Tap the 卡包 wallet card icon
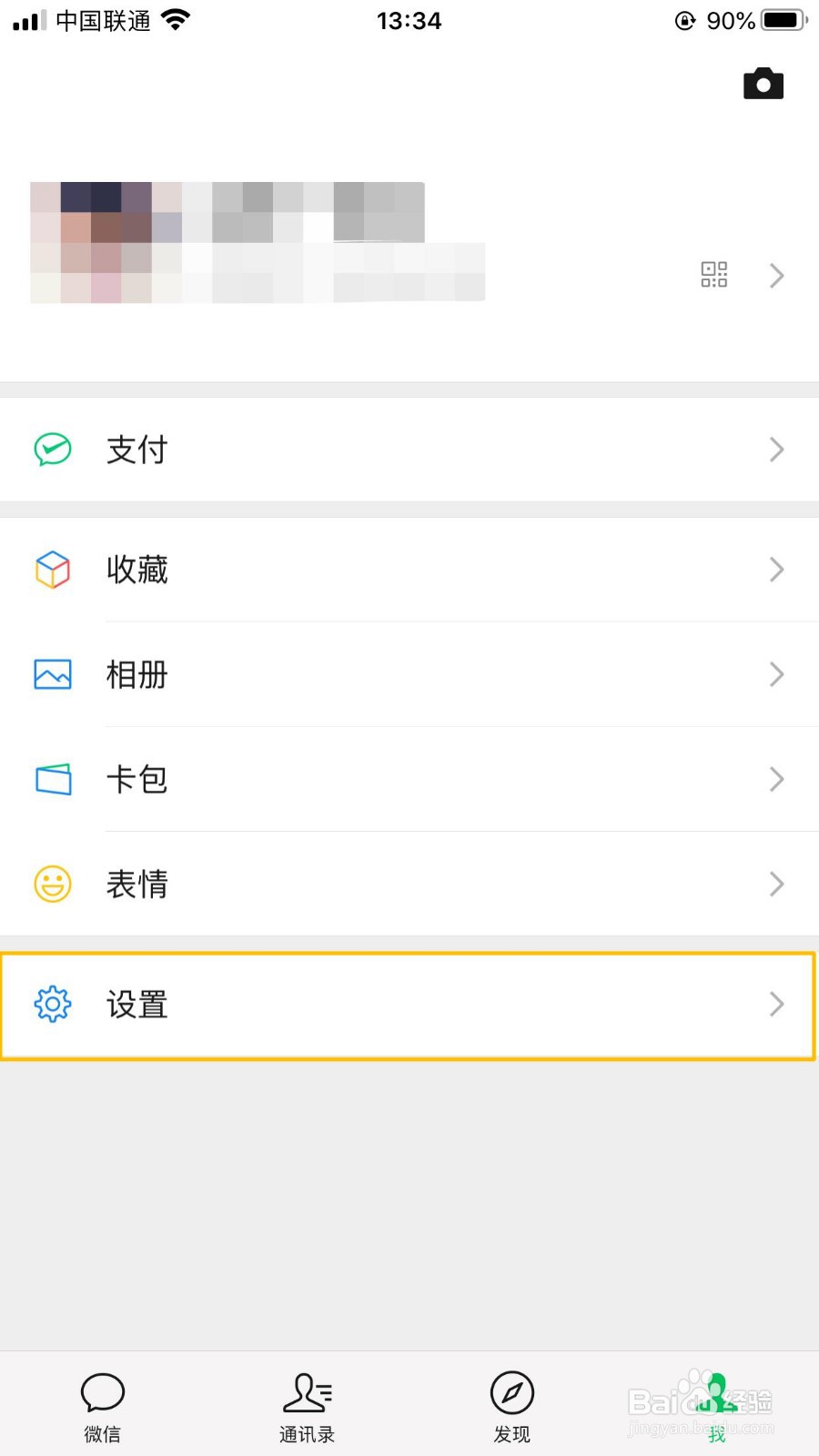 click(x=53, y=779)
